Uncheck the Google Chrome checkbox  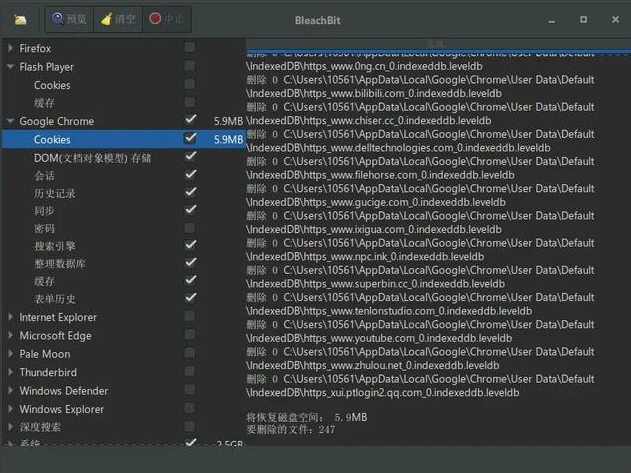190,120
